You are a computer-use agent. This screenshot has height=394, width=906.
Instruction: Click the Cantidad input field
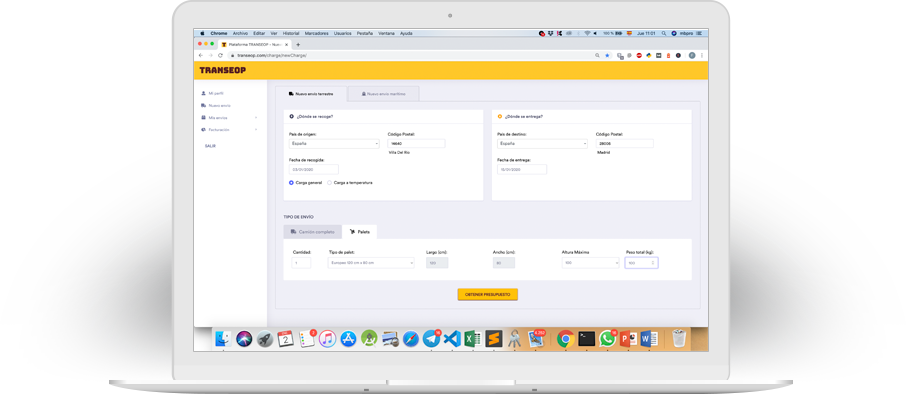click(301, 263)
